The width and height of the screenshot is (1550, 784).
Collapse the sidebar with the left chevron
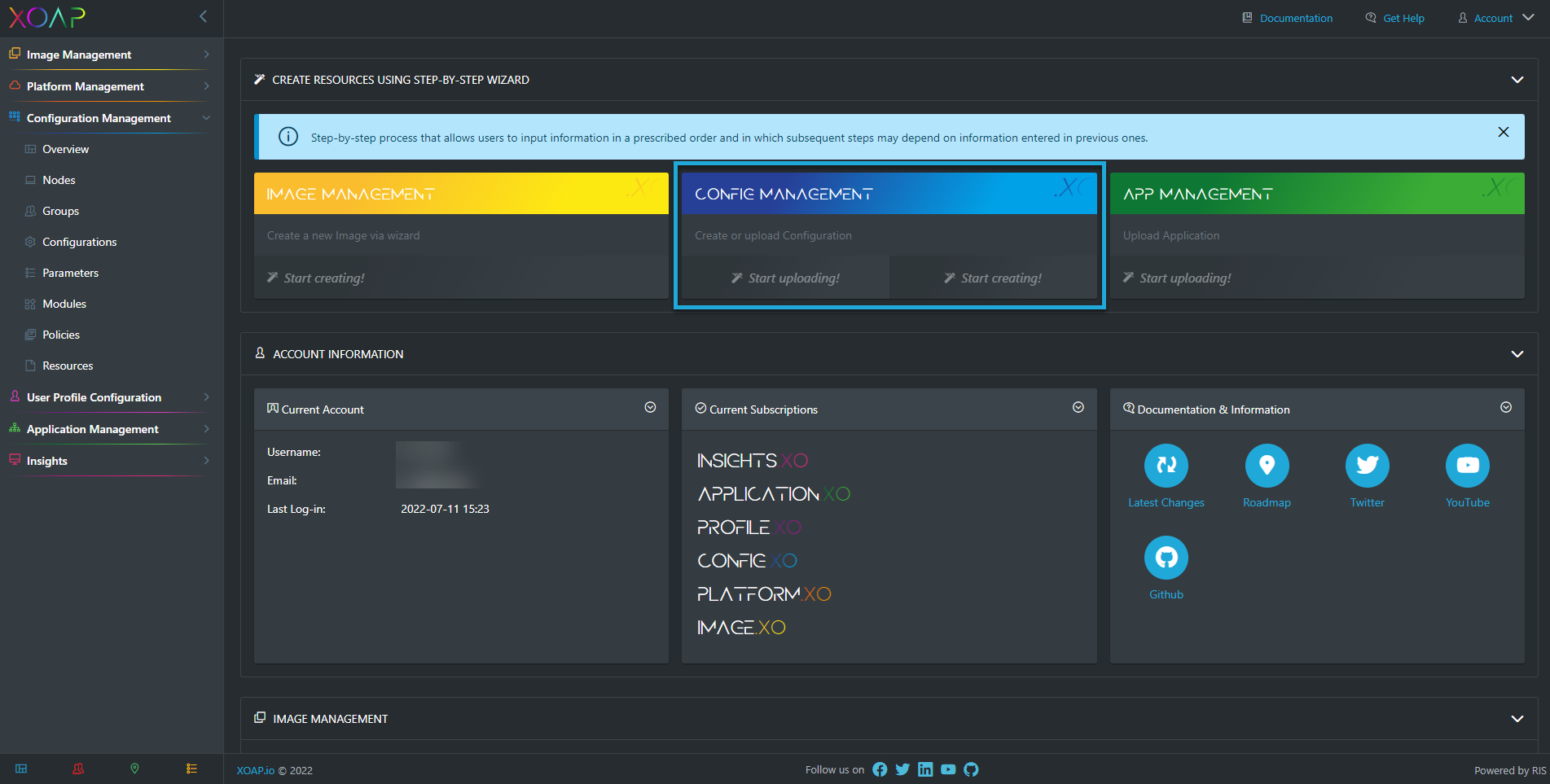203,16
